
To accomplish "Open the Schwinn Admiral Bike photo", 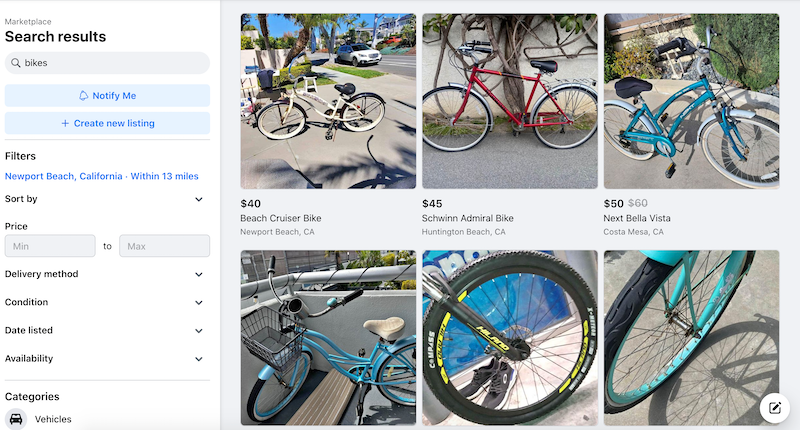I will pyautogui.click(x=510, y=101).
